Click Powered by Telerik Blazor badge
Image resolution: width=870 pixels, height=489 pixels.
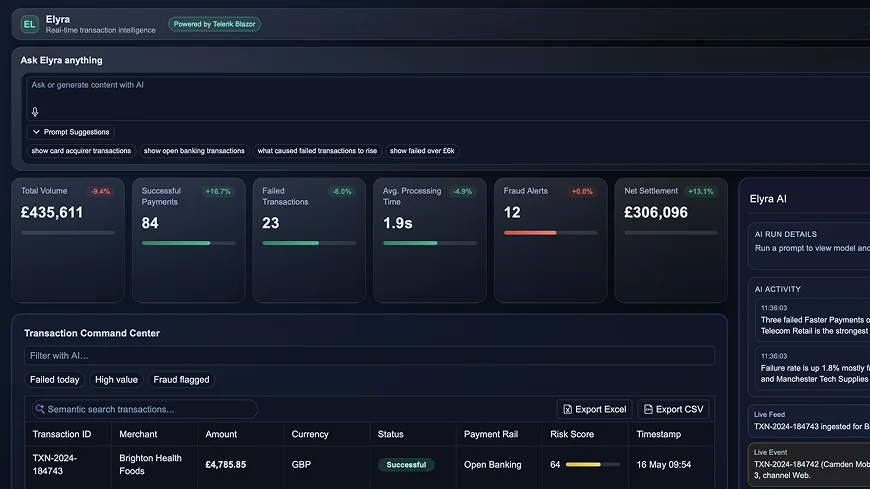click(214, 24)
